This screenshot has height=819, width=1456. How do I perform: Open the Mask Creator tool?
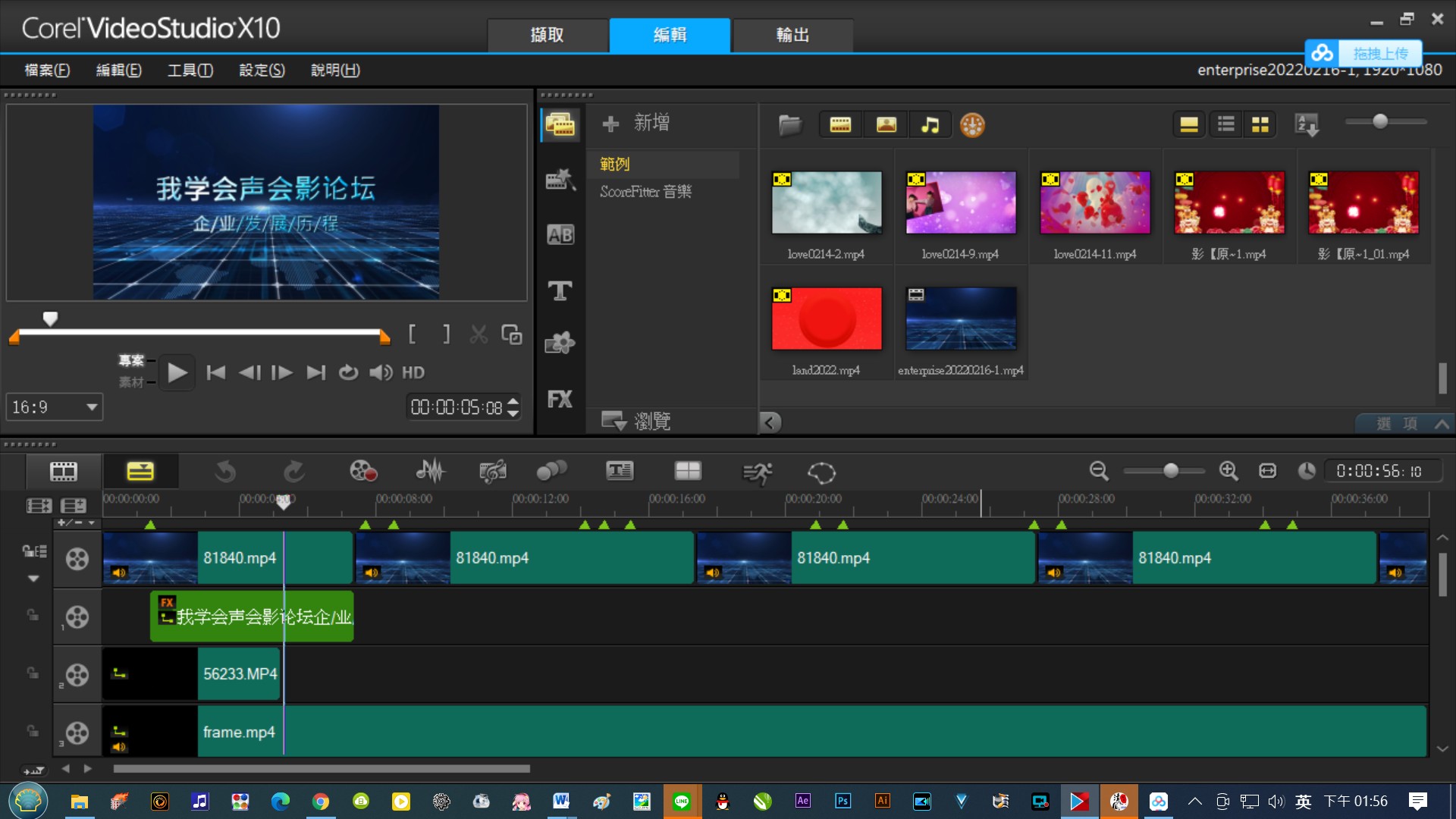pos(821,473)
